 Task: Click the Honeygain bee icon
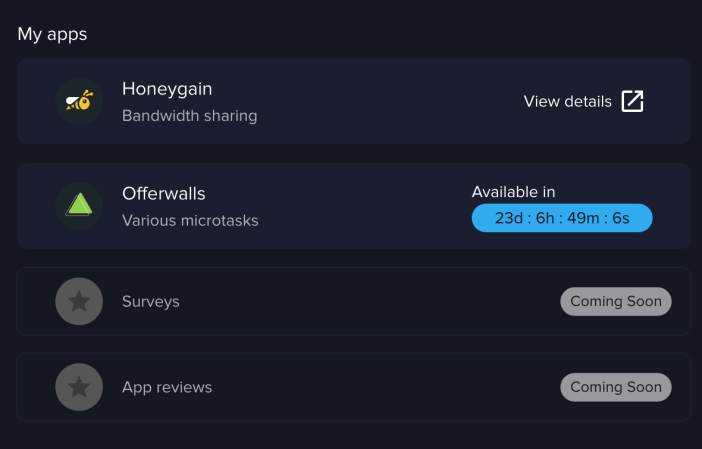coord(79,101)
